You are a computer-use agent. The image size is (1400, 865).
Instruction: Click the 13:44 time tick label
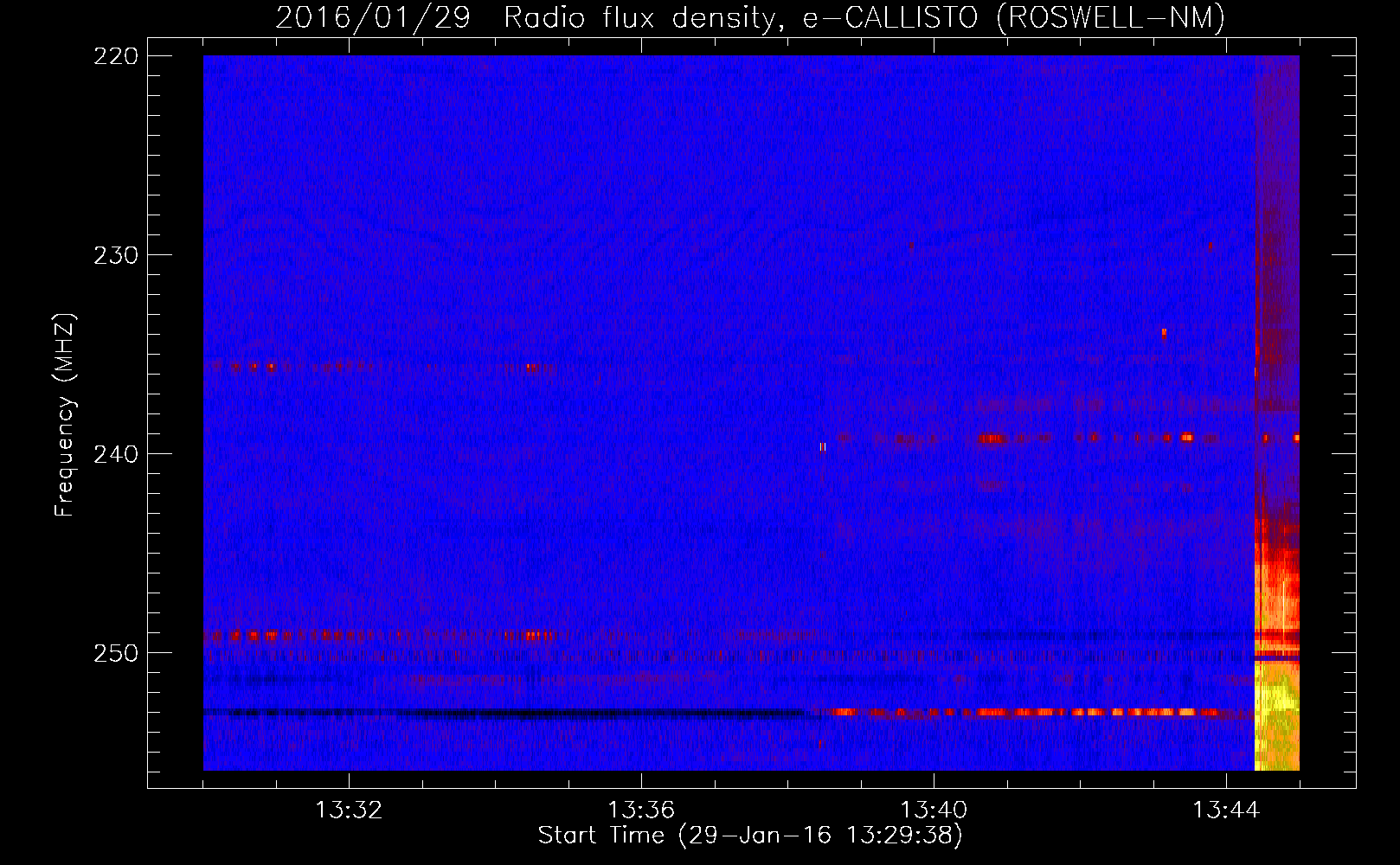click(x=1226, y=811)
